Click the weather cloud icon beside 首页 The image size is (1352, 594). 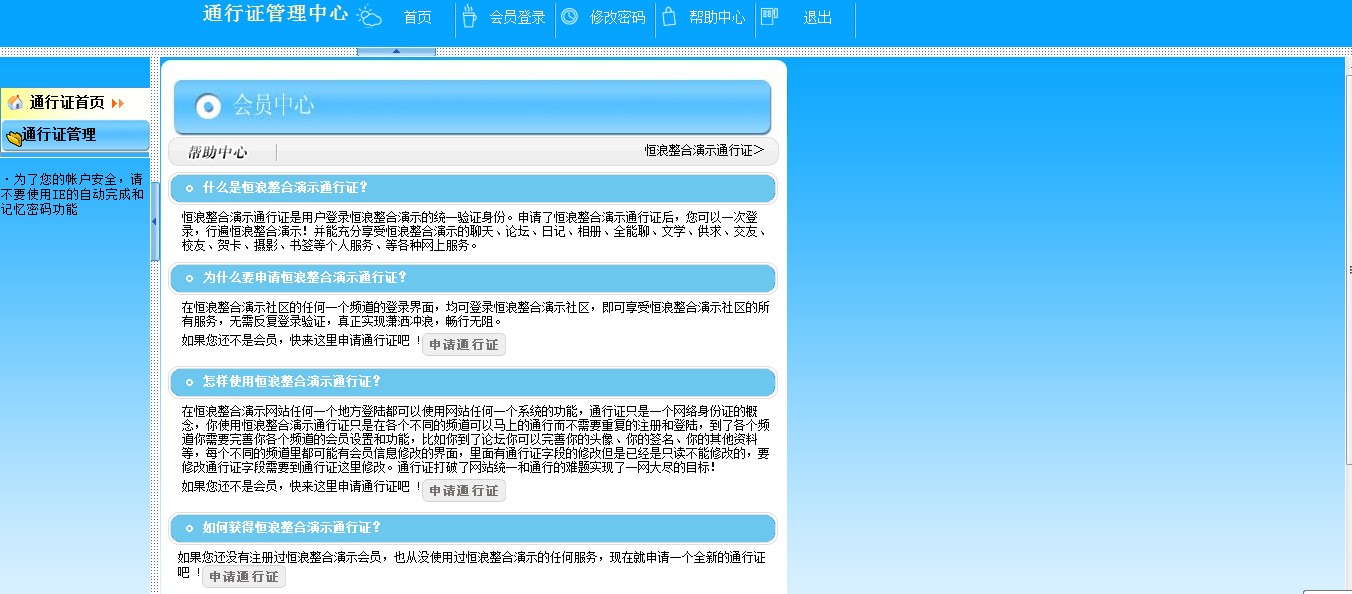(369, 16)
